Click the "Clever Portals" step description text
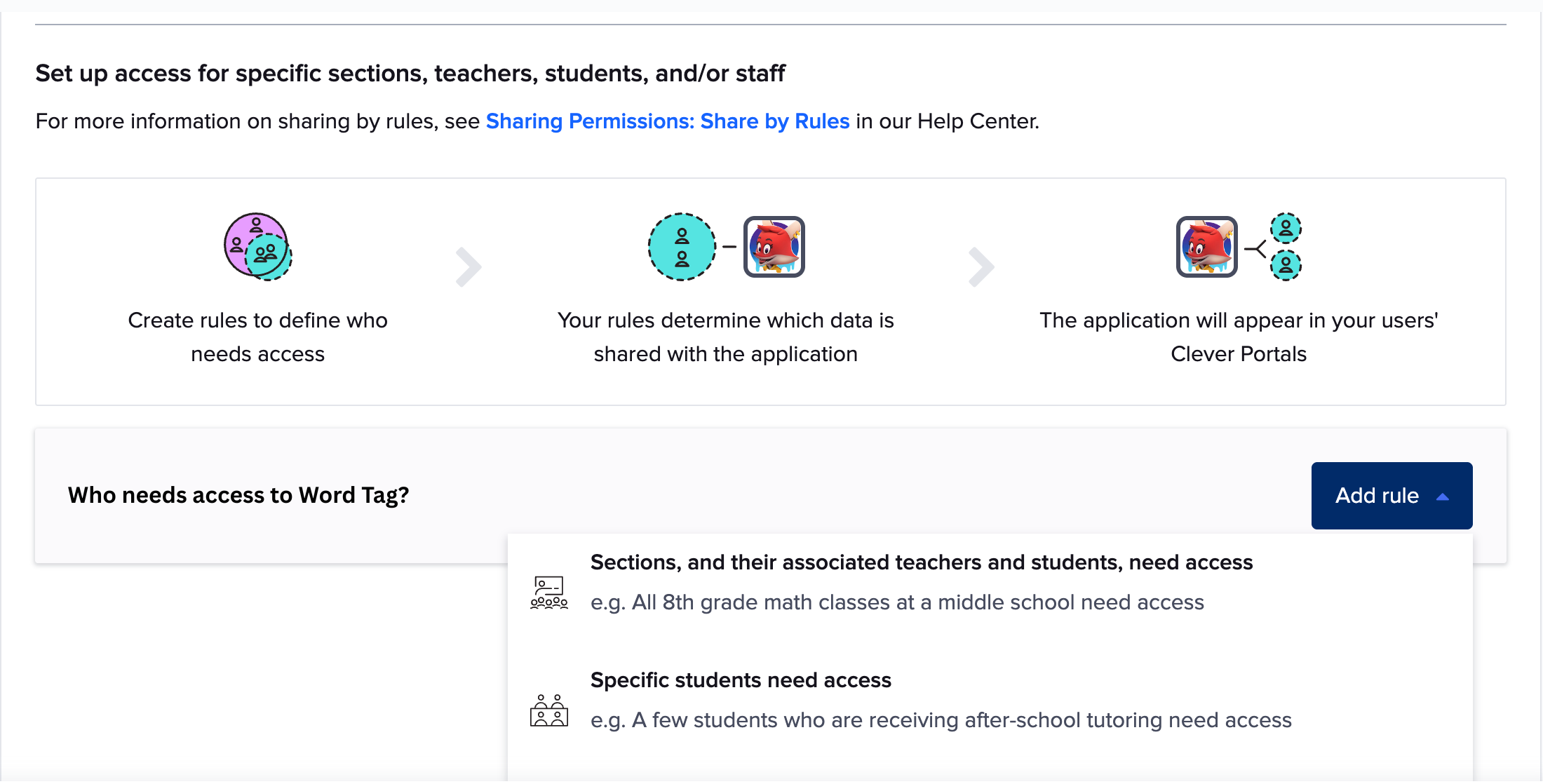Viewport: 1543px width, 784px height. click(x=1239, y=337)
